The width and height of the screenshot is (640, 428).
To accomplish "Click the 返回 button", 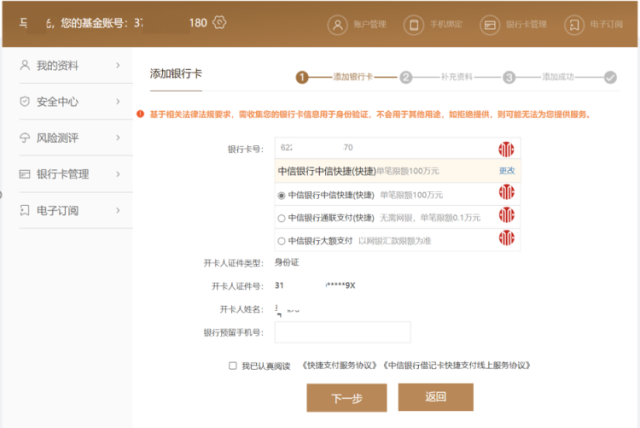I will coord(436,397).
